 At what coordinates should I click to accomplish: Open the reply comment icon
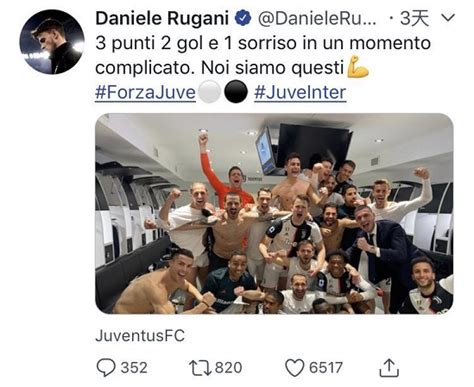tap(106, 368)
